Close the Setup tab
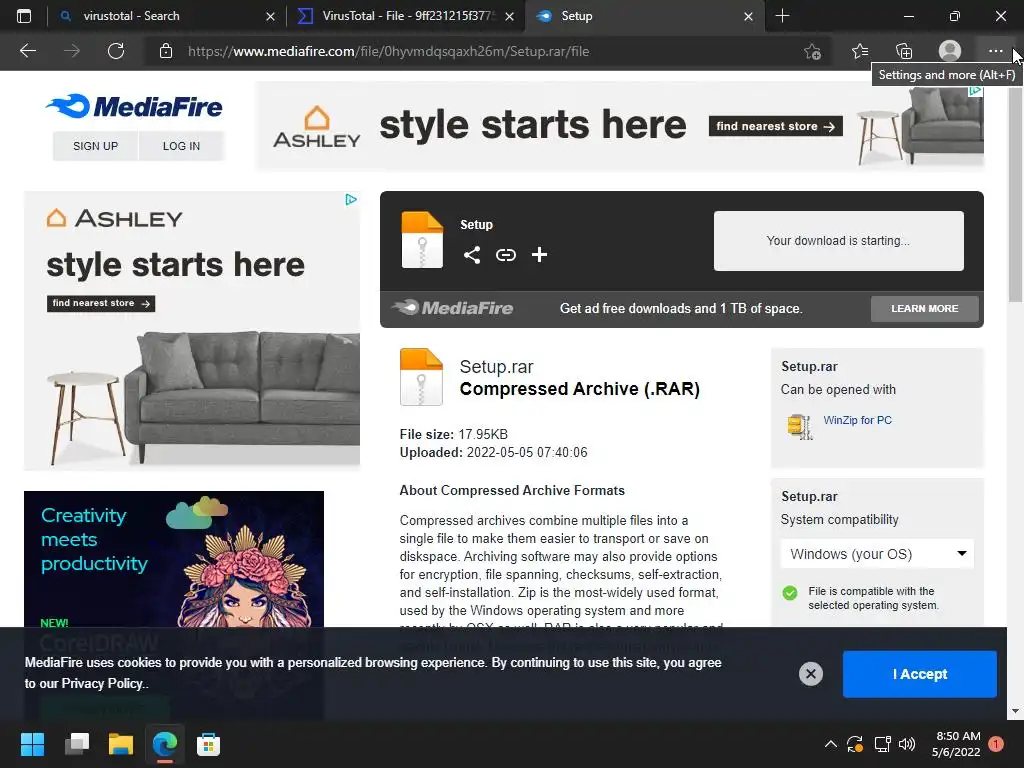The width and height of the screenshot is (1024, 768). pyautogui.click(x=748, y=16)
